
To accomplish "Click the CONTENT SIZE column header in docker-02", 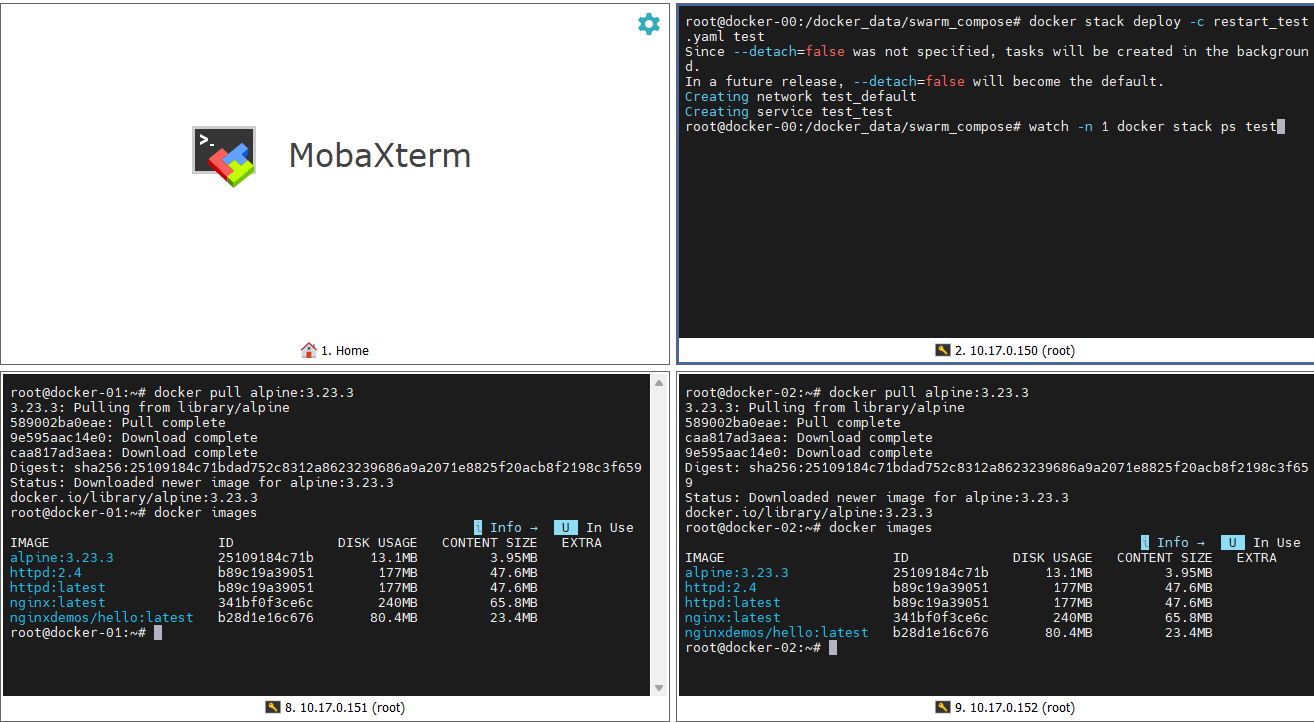I will click(x=1165, y=558).
